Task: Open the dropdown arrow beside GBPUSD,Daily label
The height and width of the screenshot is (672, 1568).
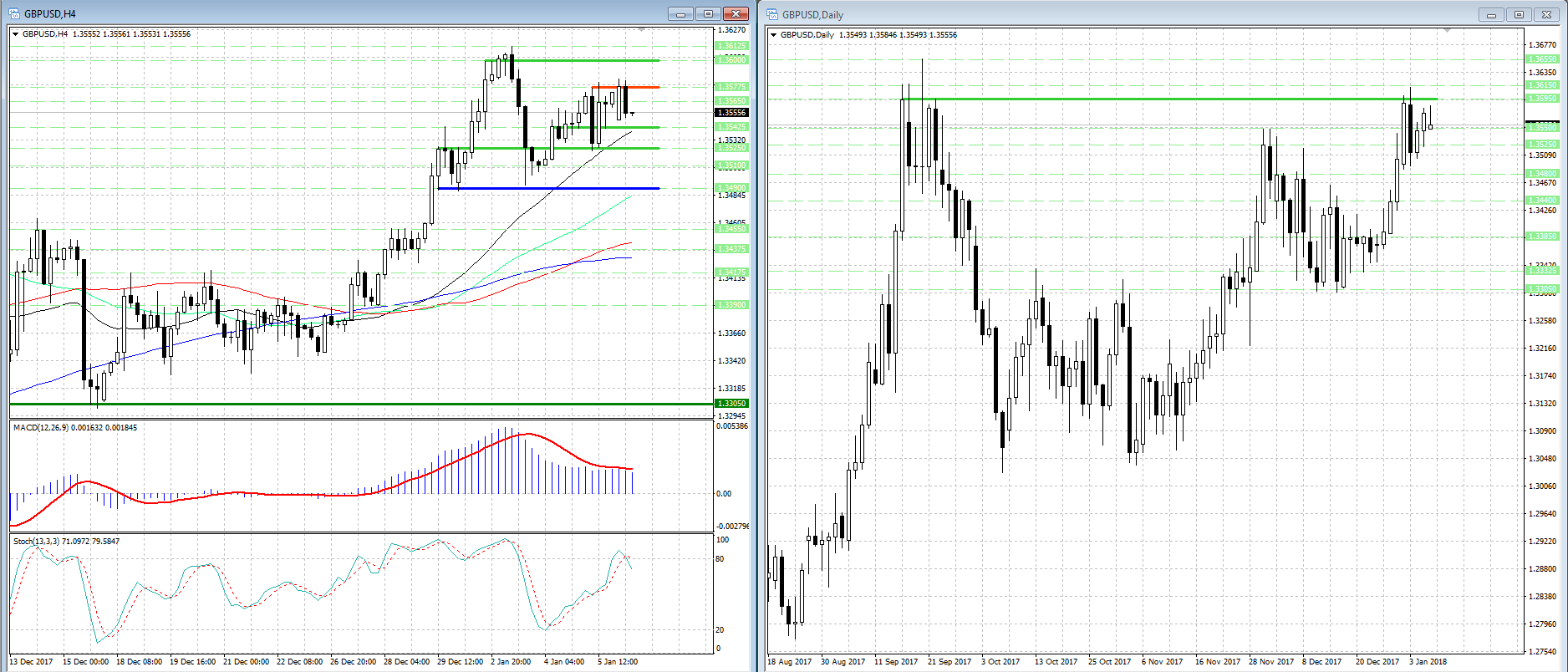Action: (x=774, y=35)
